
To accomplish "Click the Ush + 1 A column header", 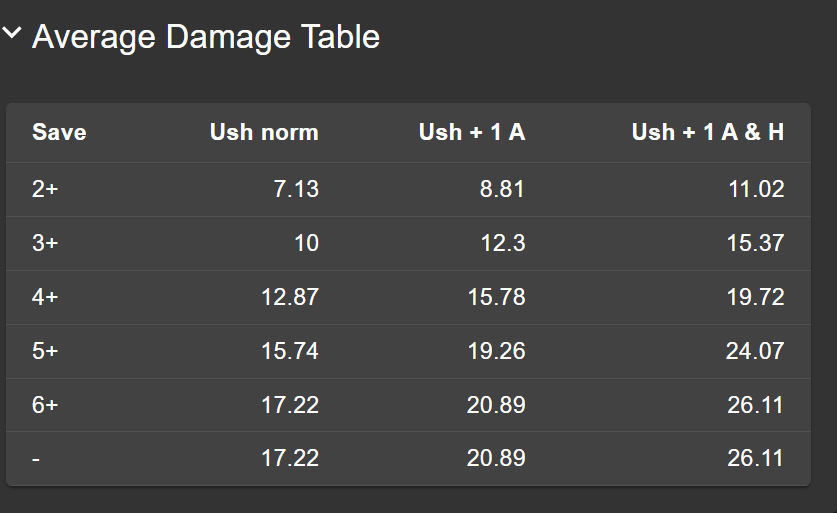I will pos(472,132).
